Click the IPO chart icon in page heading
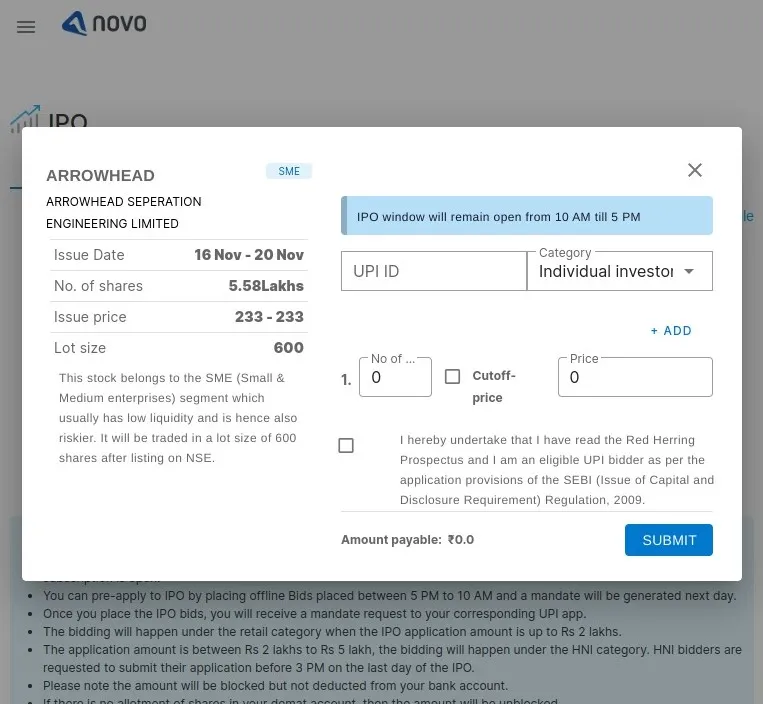 pyautogui.click(x=25, y=119)
